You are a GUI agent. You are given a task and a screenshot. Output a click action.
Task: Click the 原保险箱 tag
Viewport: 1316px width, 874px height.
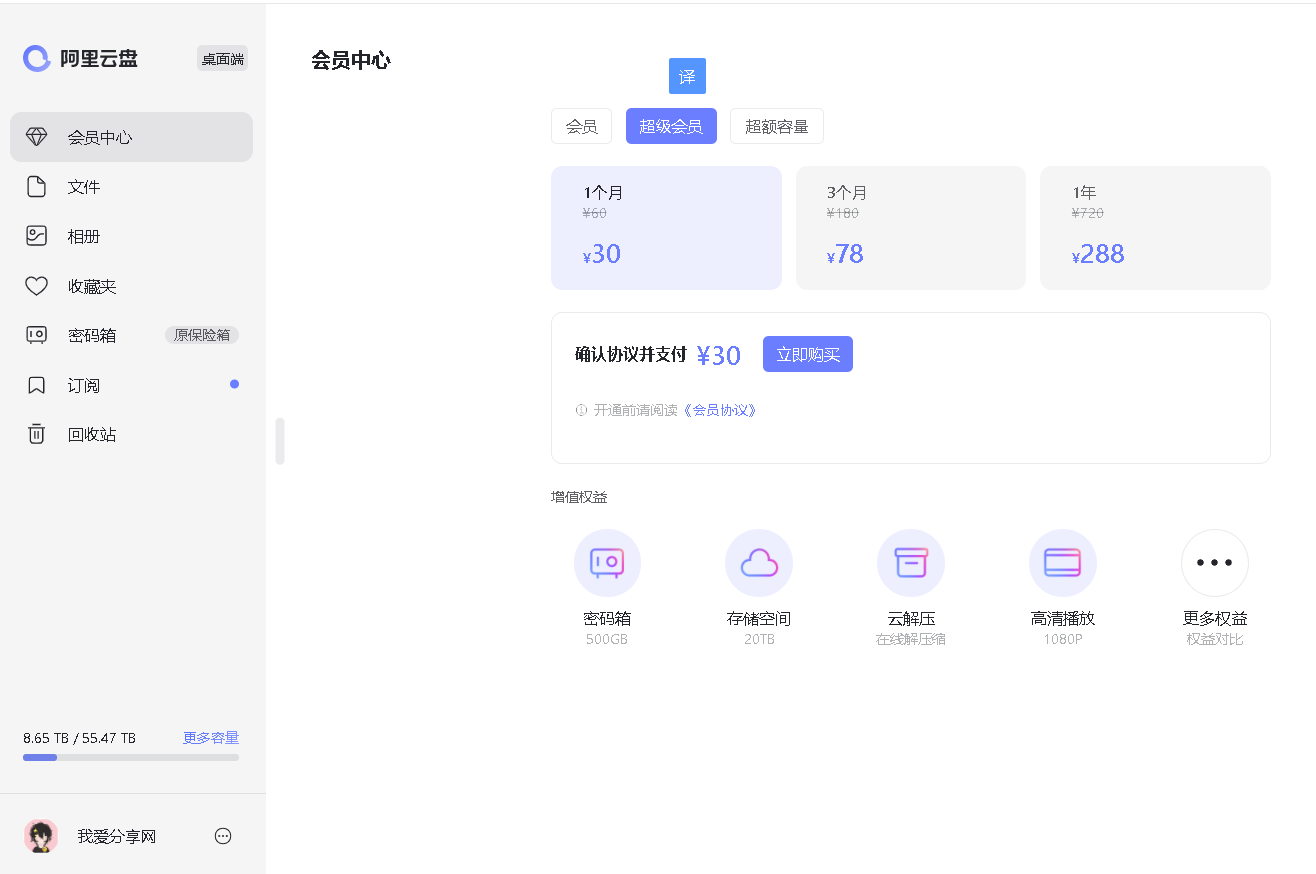coord(202,335)
